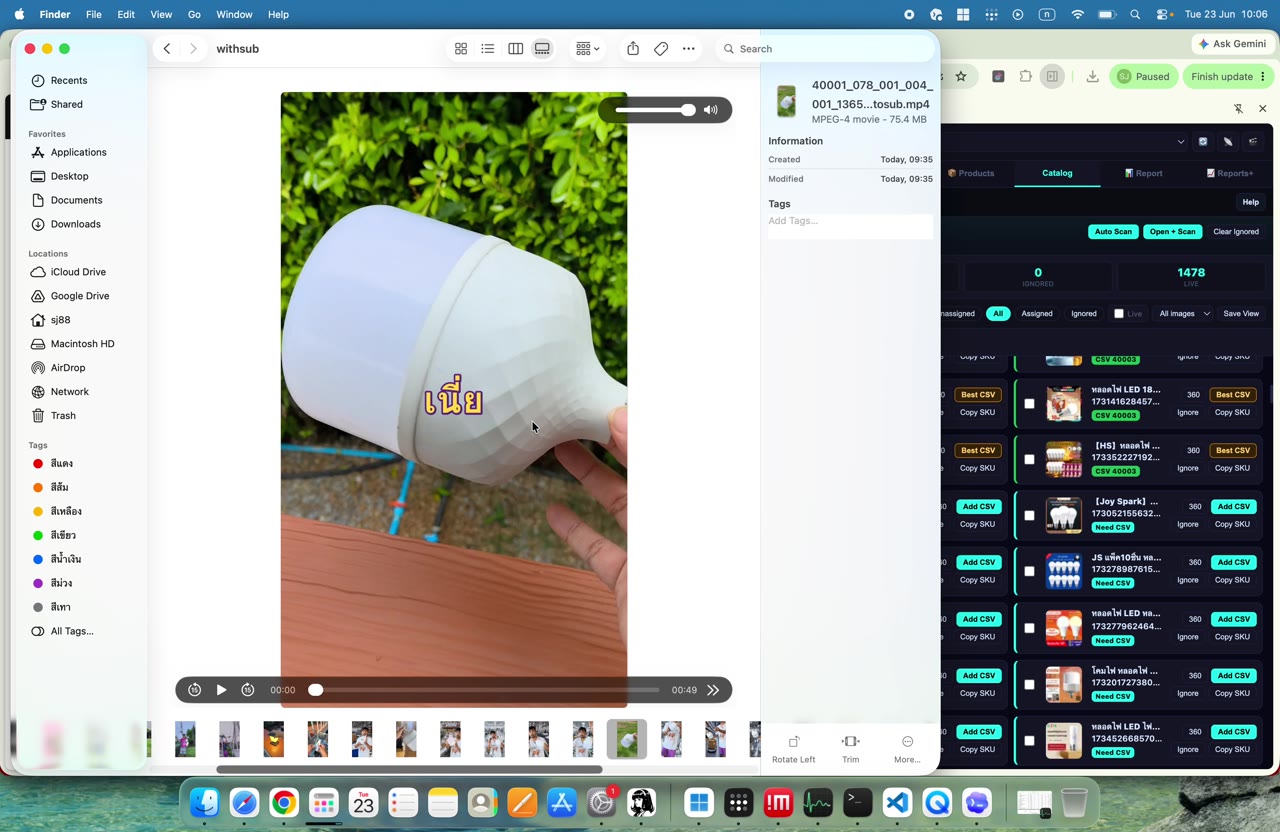
Task: Open the View menu
Action: click(161, 14)
